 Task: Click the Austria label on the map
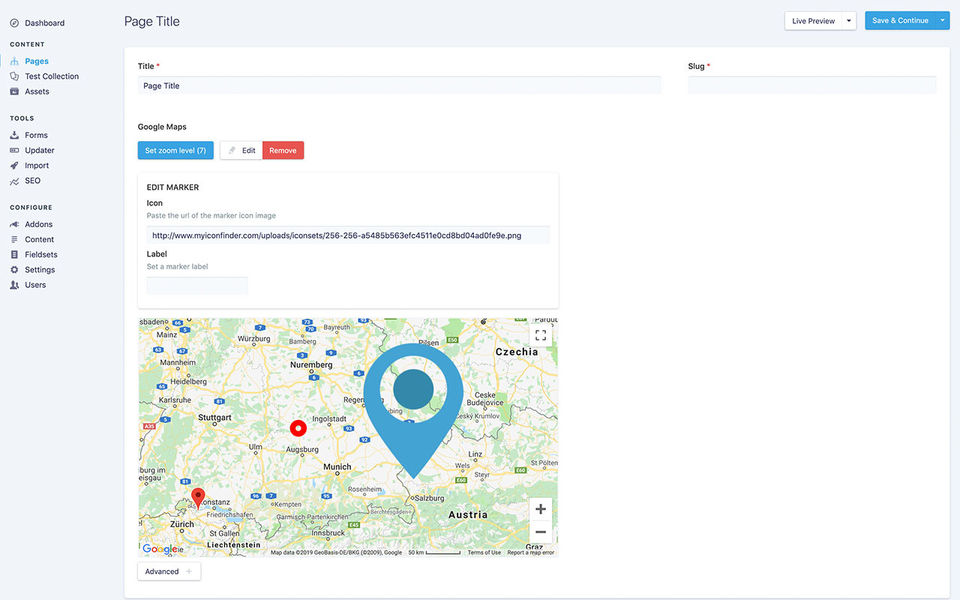(x=468, y=515)
